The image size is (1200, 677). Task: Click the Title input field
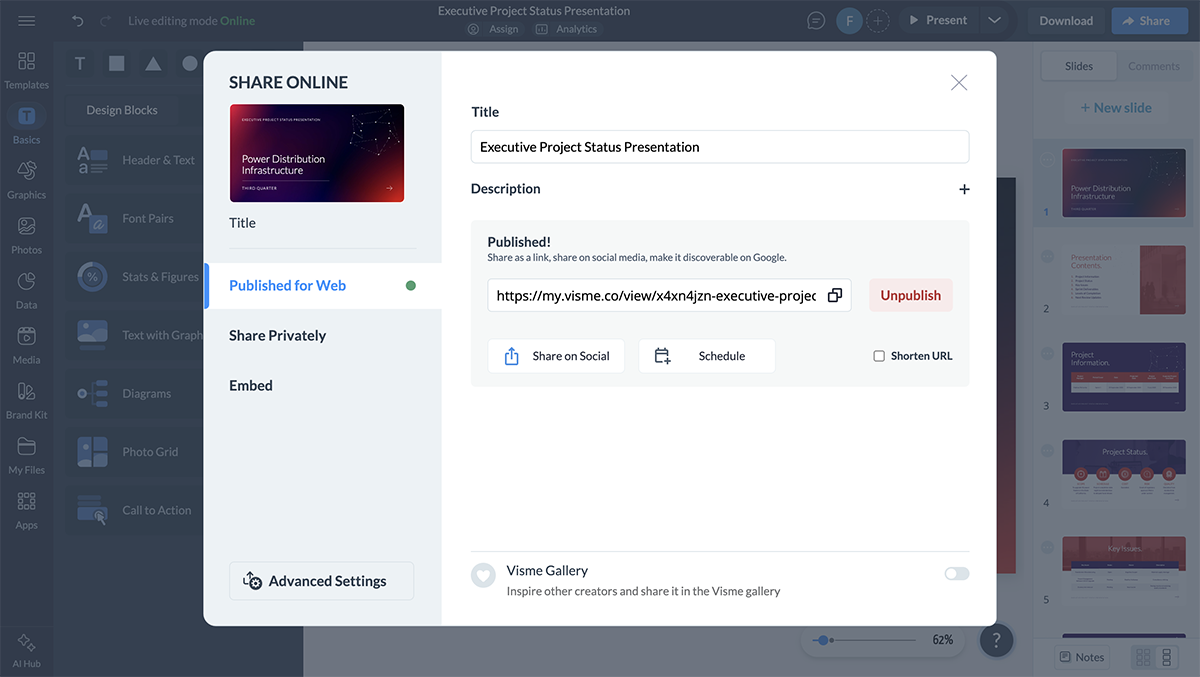(x=719, y=147)
